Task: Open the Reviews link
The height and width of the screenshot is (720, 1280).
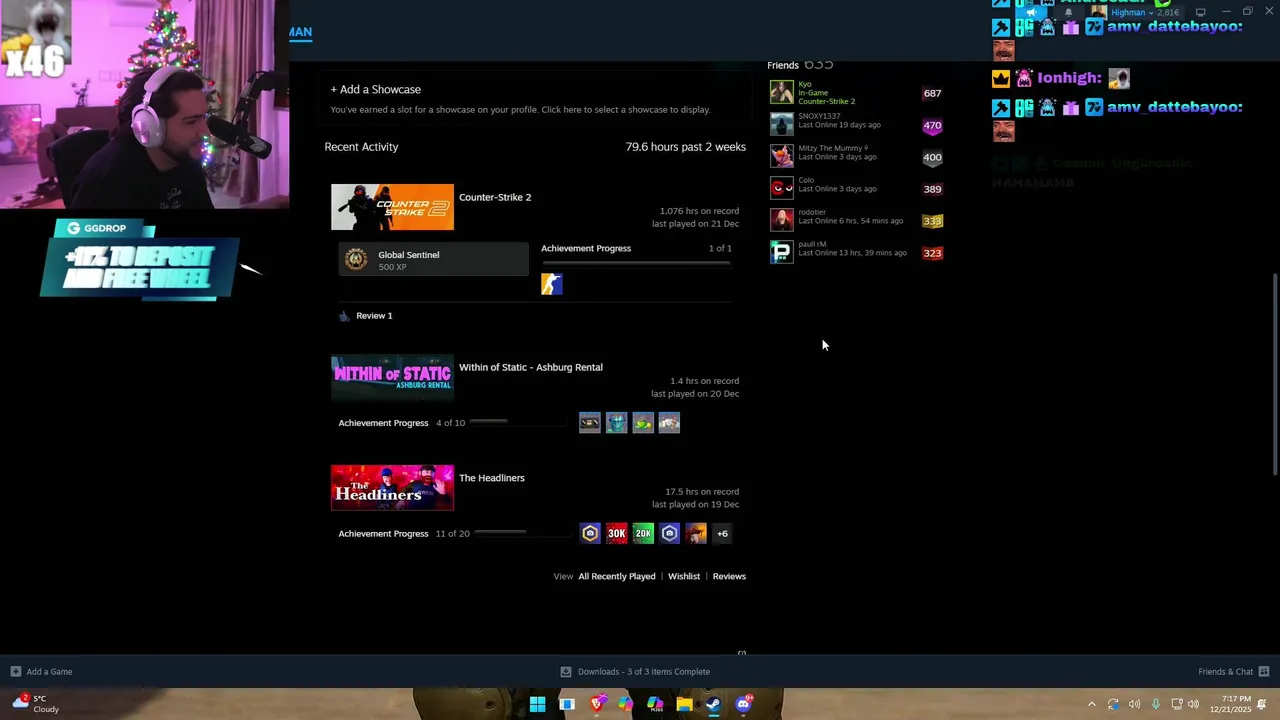Action: pos(729,576)
